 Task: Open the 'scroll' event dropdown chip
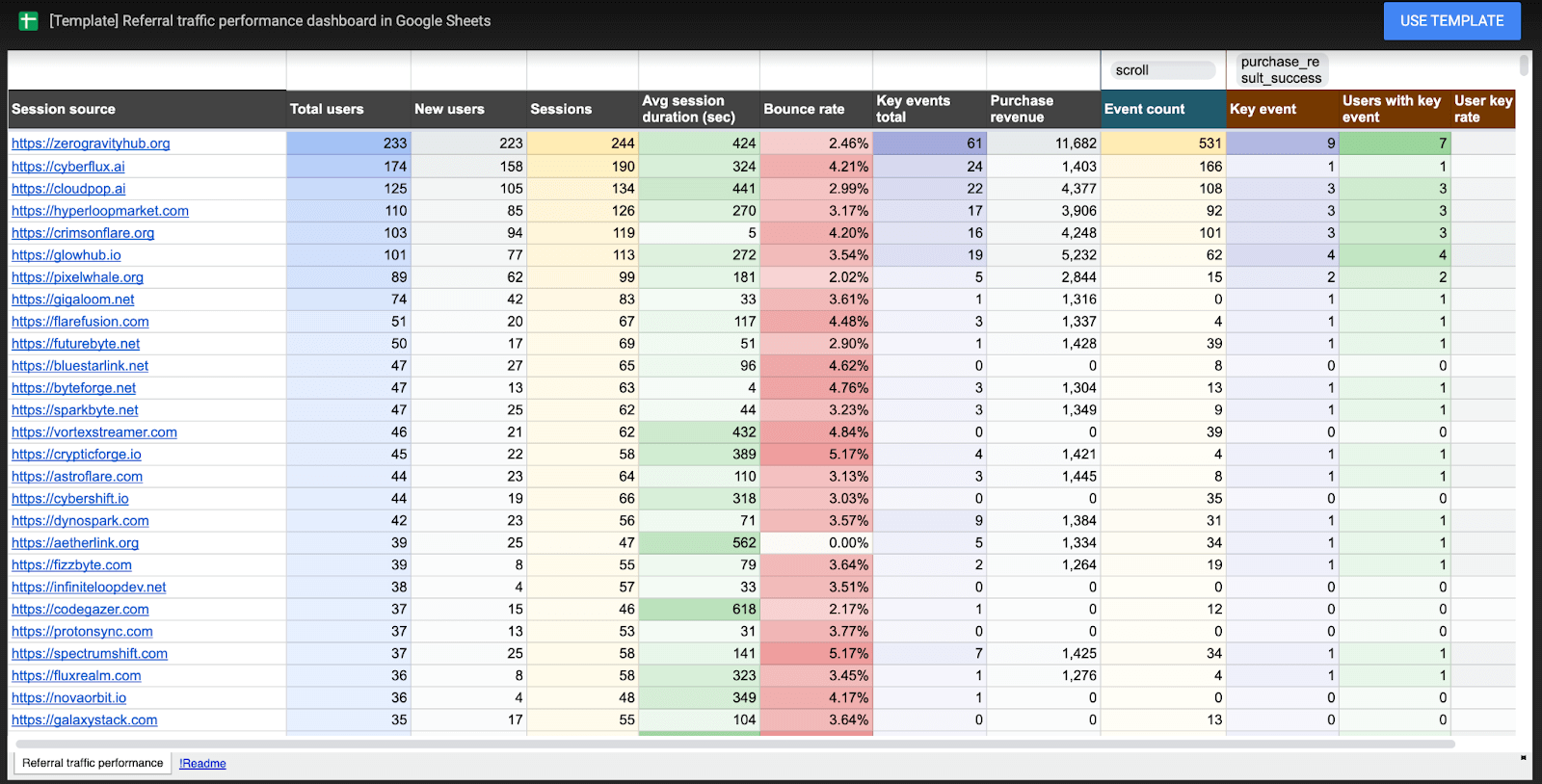click(x=1163, y=70)
